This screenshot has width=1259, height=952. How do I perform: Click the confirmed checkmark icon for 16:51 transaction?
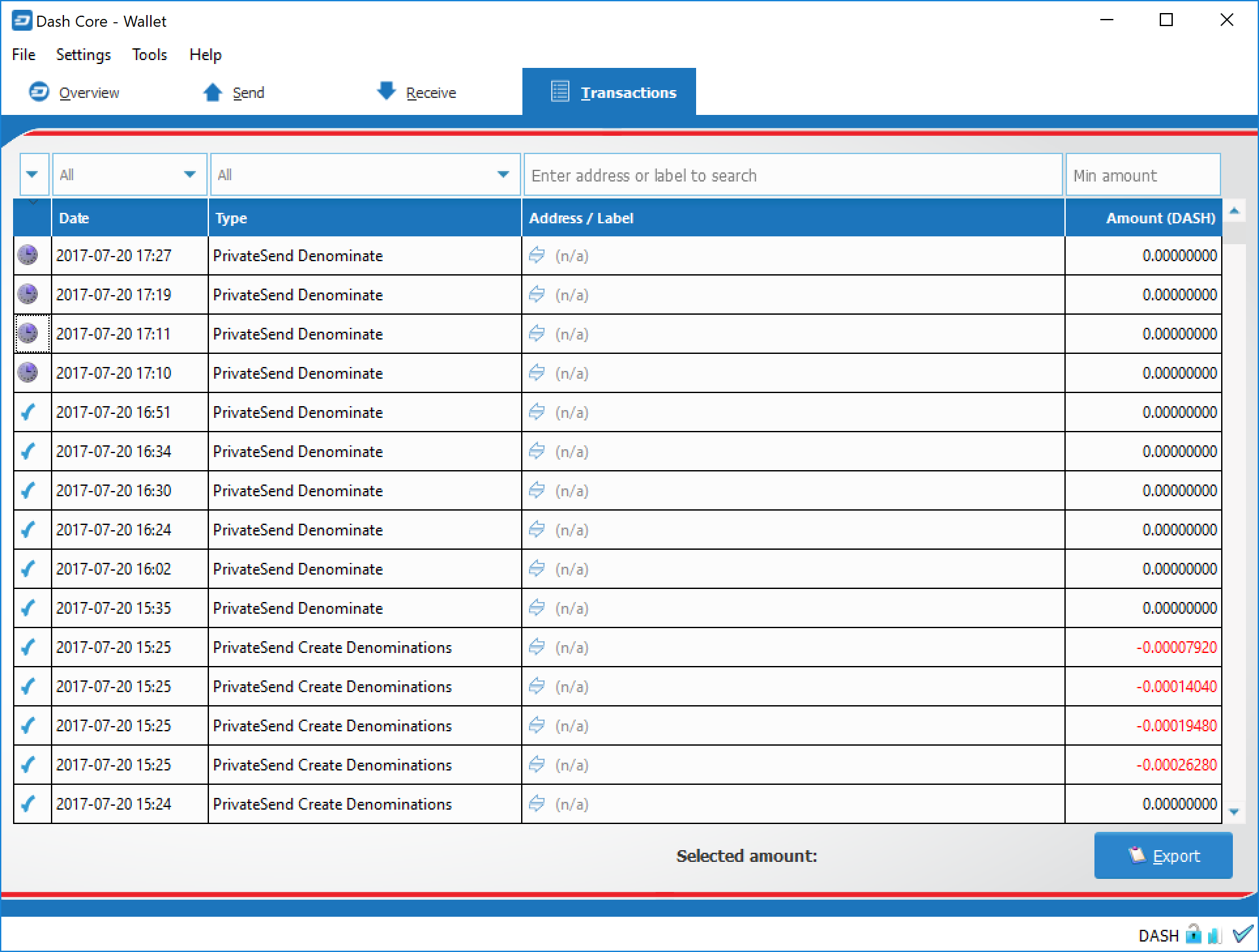coord(27,412)
